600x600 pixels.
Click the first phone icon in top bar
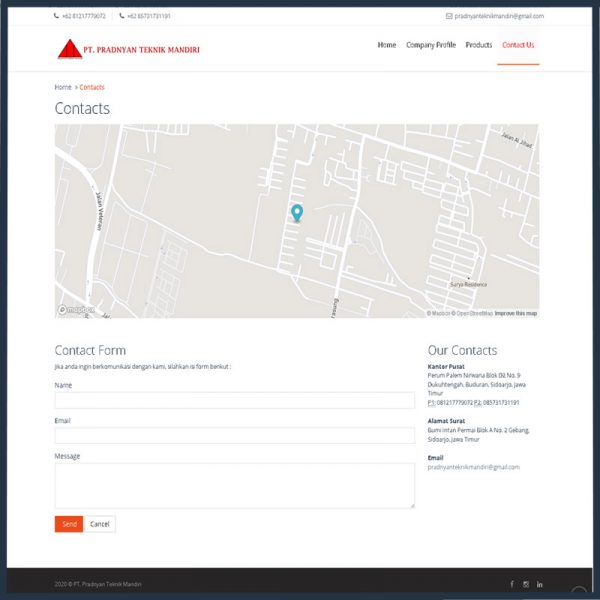click(x=57, y=16)
